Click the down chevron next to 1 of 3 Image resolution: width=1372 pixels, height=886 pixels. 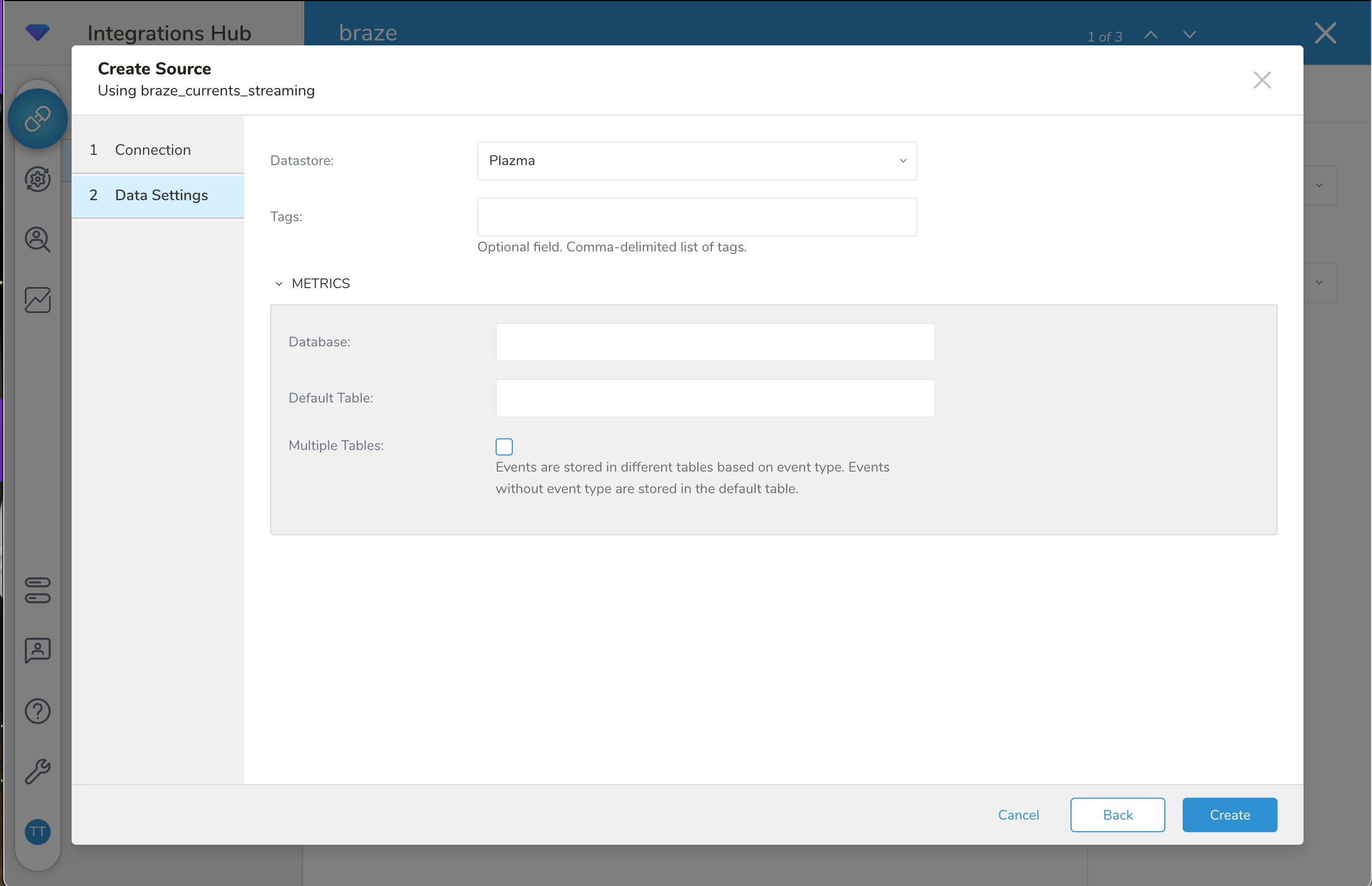click(x=1189, y=35)
